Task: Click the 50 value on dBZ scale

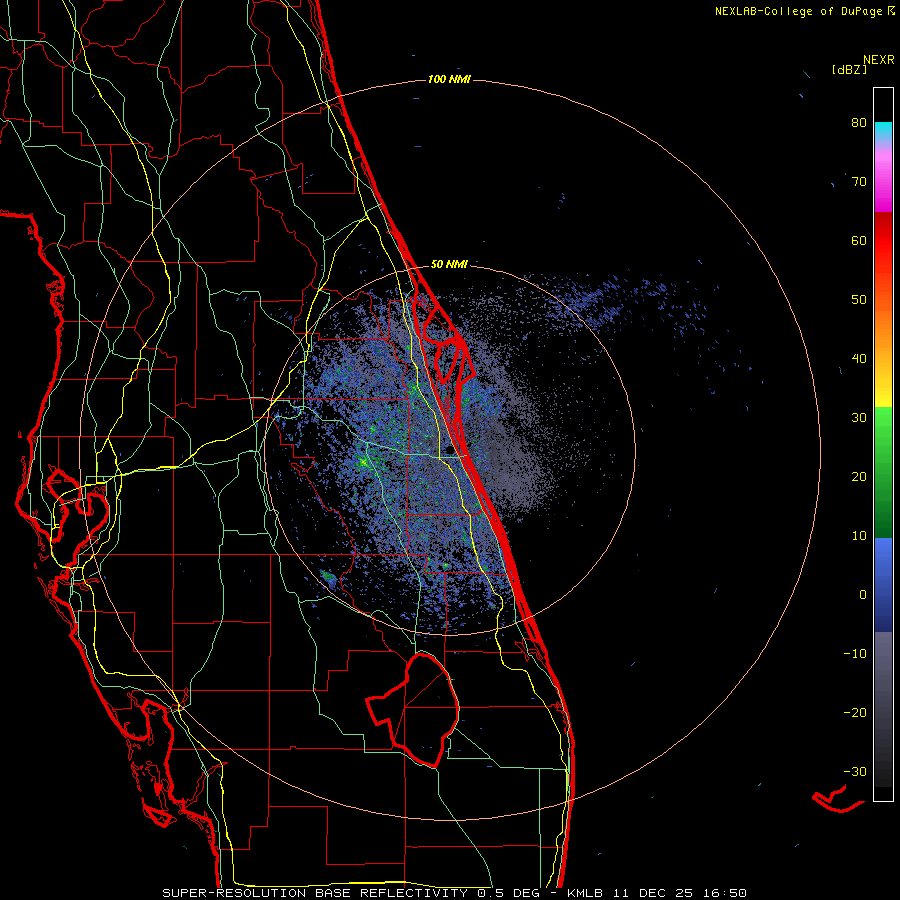Action: point(859,300)
